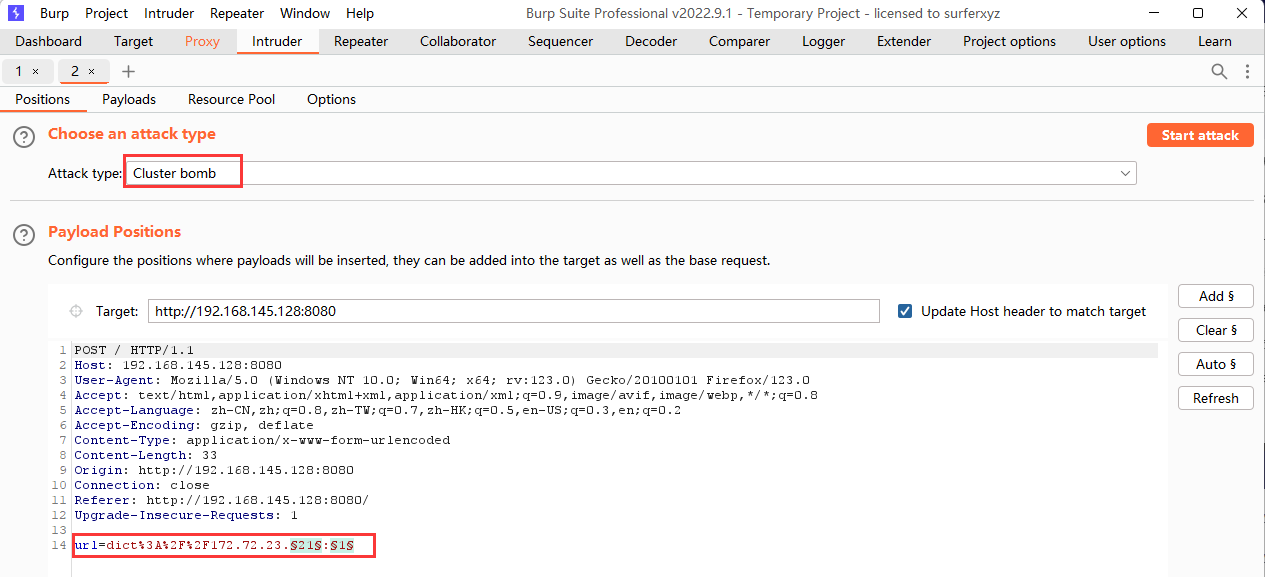Viewport: 1265px width, 577px height.
Task: Click the Referer header line
Action: point(221,500)
